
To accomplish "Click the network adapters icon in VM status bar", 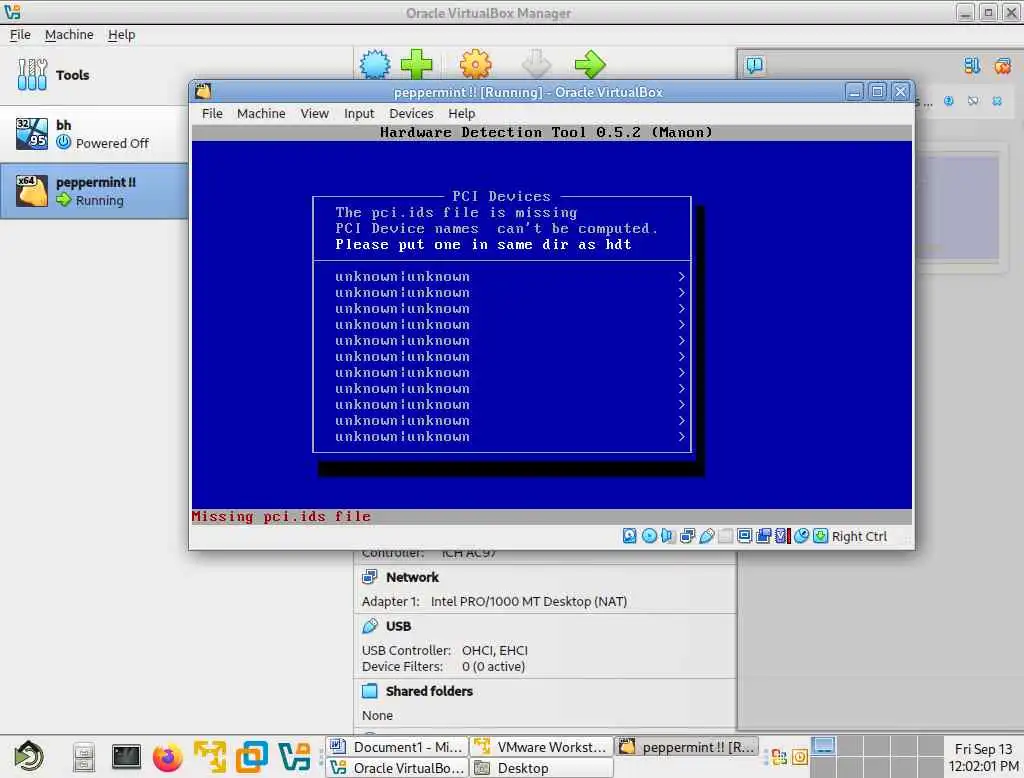I will tap(687, 536).
